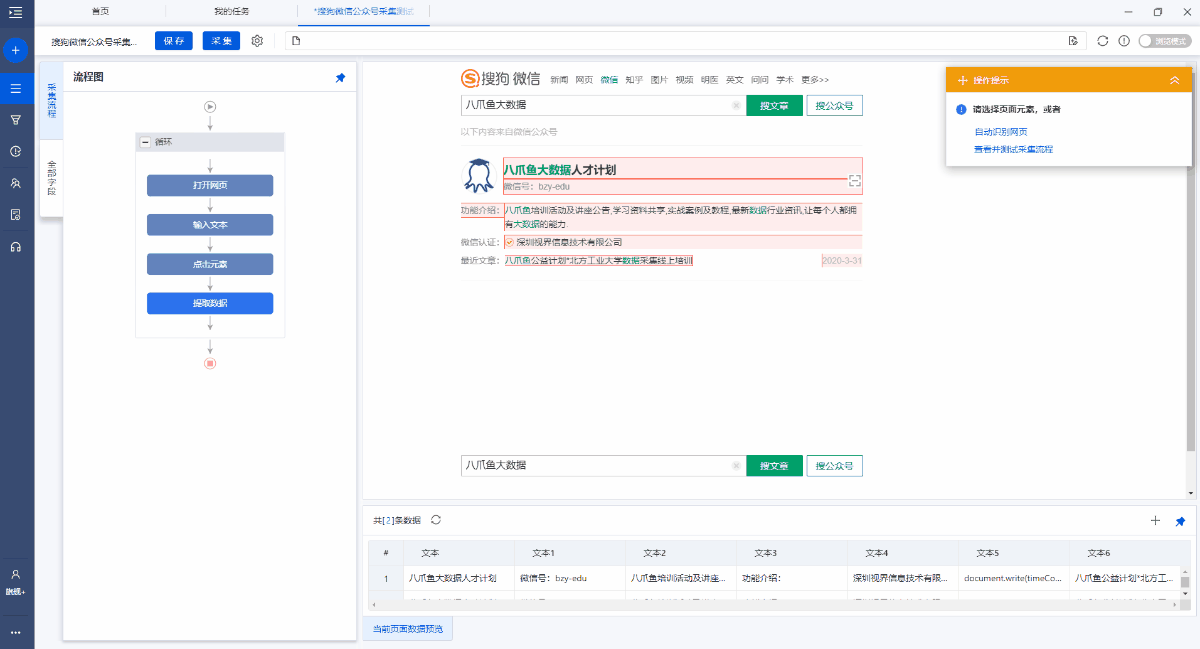The height and width of the screenshot is (649, 1200).
Task: Click the 新闻 link in Sogou nav
Action: 559,80
